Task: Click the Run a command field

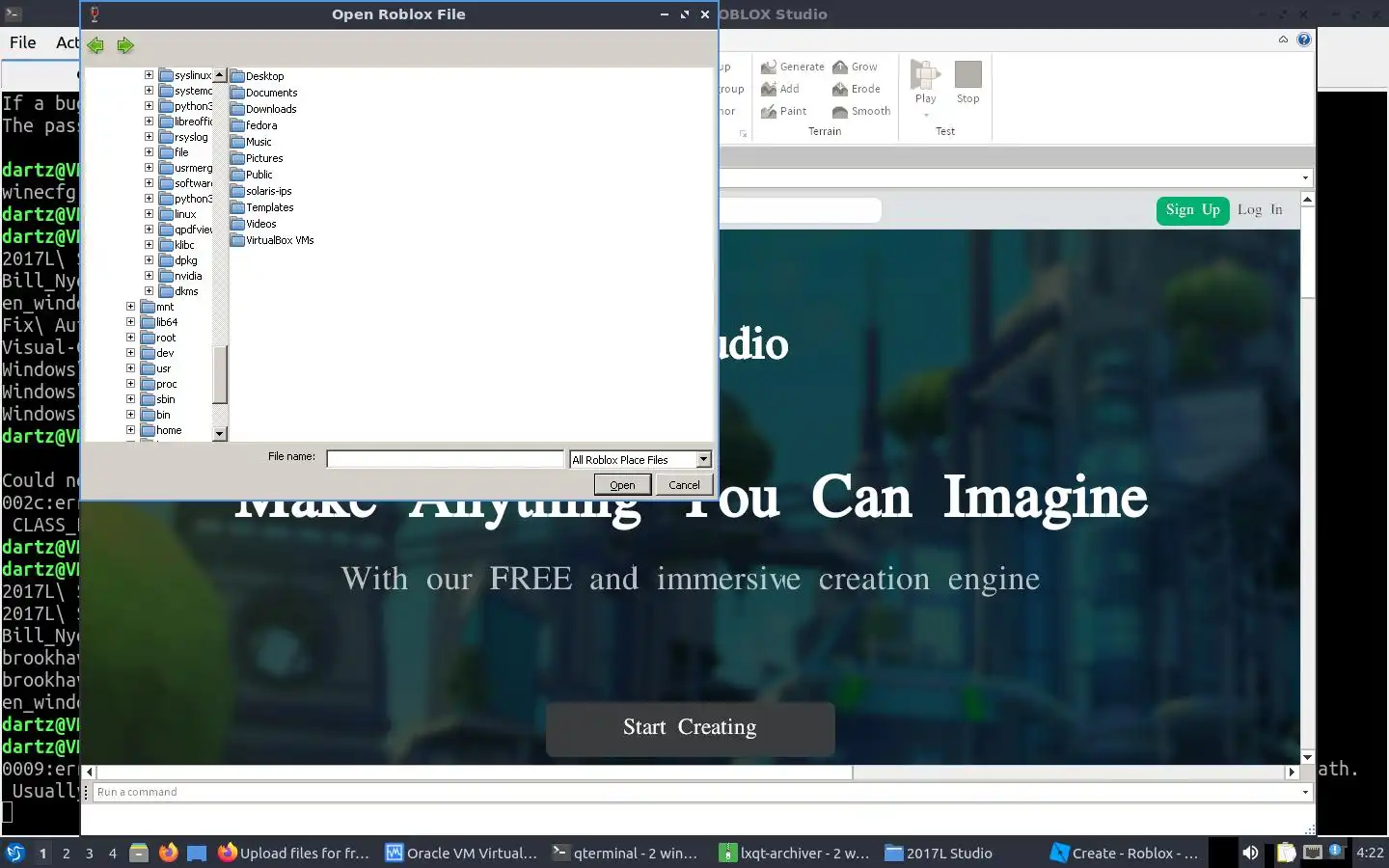Action: tap(694, 792)
